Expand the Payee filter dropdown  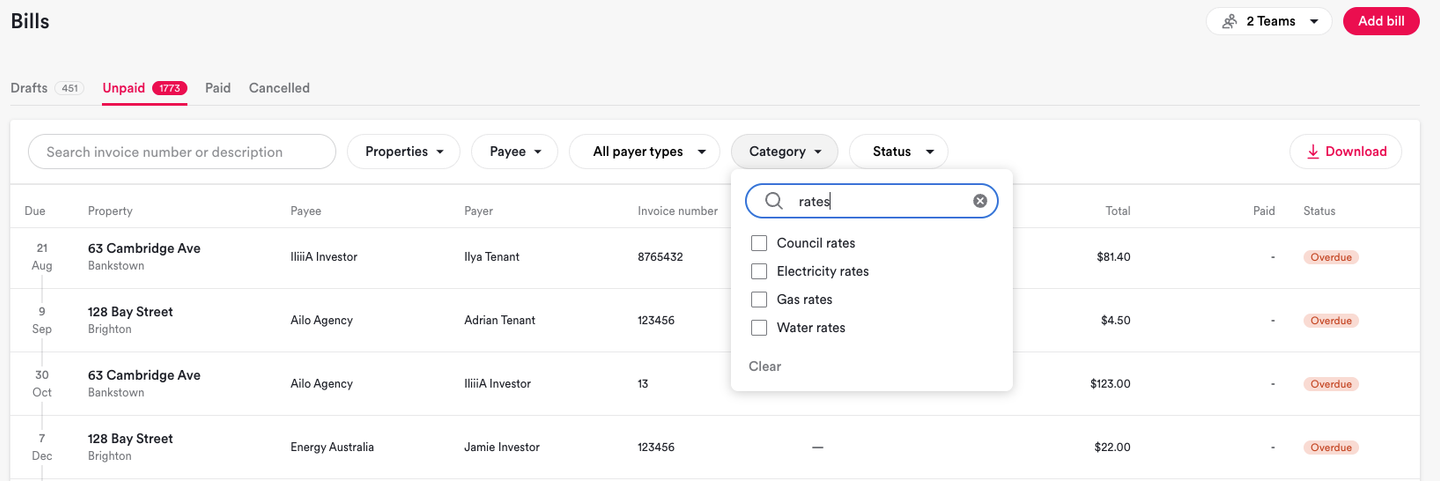click(x=516, y=152)
